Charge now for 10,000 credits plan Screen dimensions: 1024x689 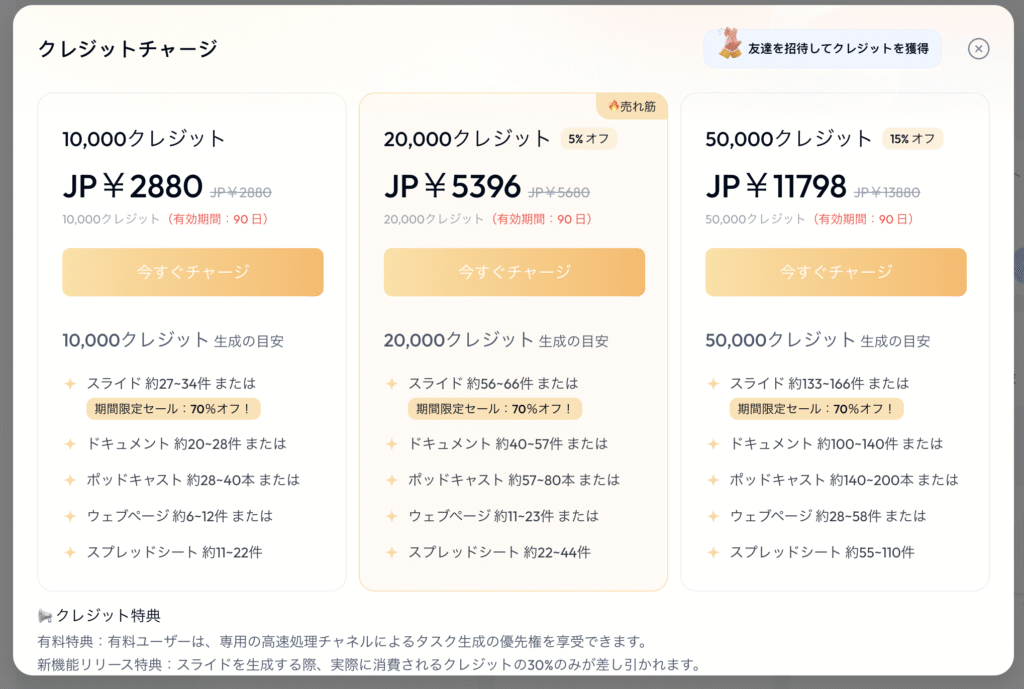coord(193,272)
